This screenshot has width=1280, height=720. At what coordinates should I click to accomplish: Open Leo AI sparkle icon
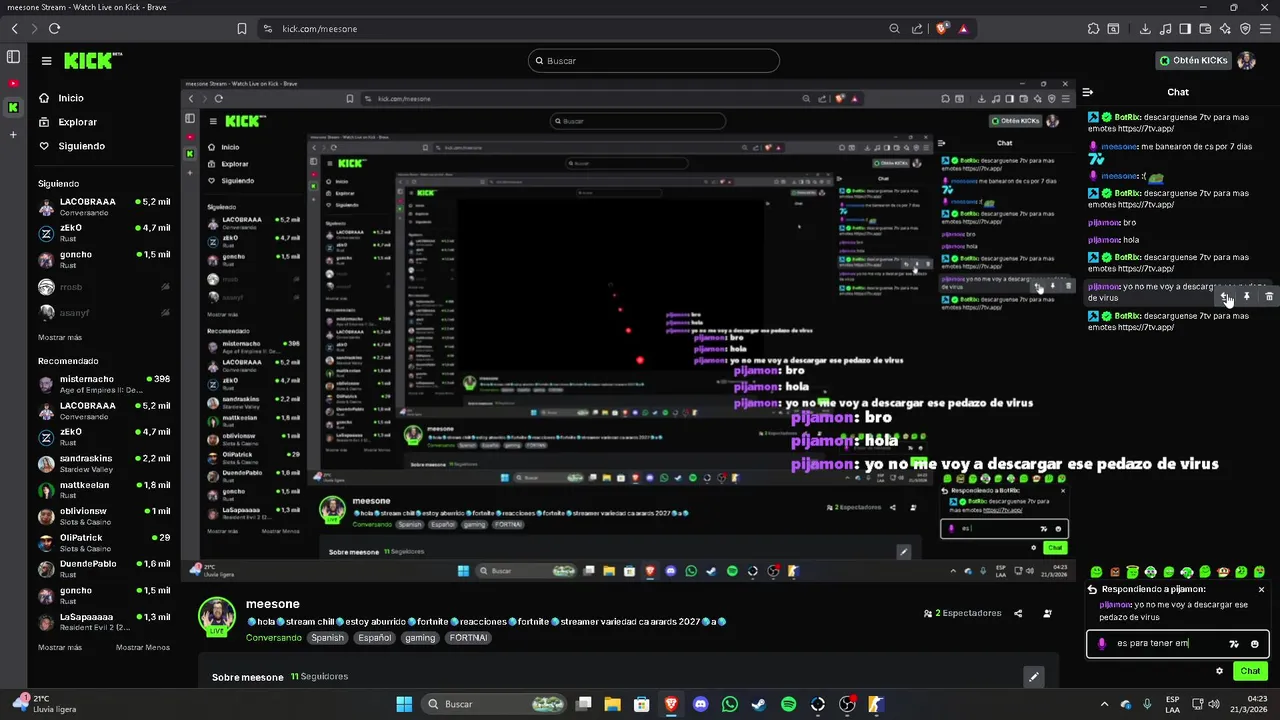[x=1225, y=29]
